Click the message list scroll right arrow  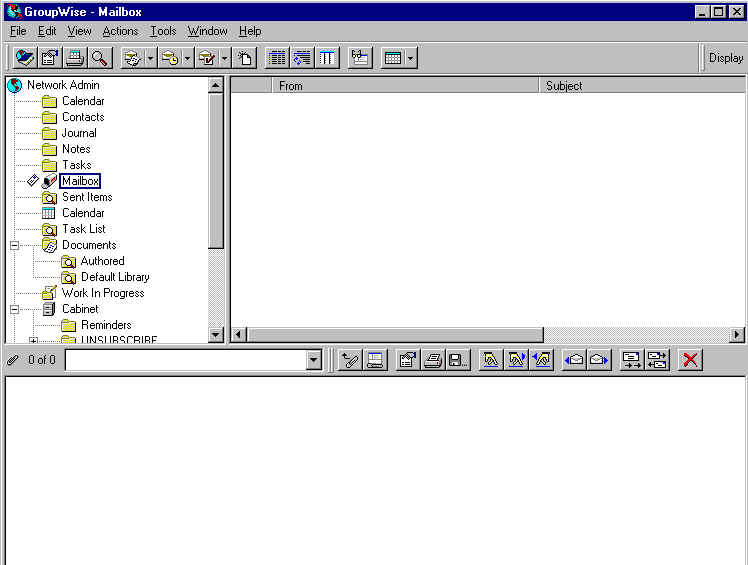737,335
